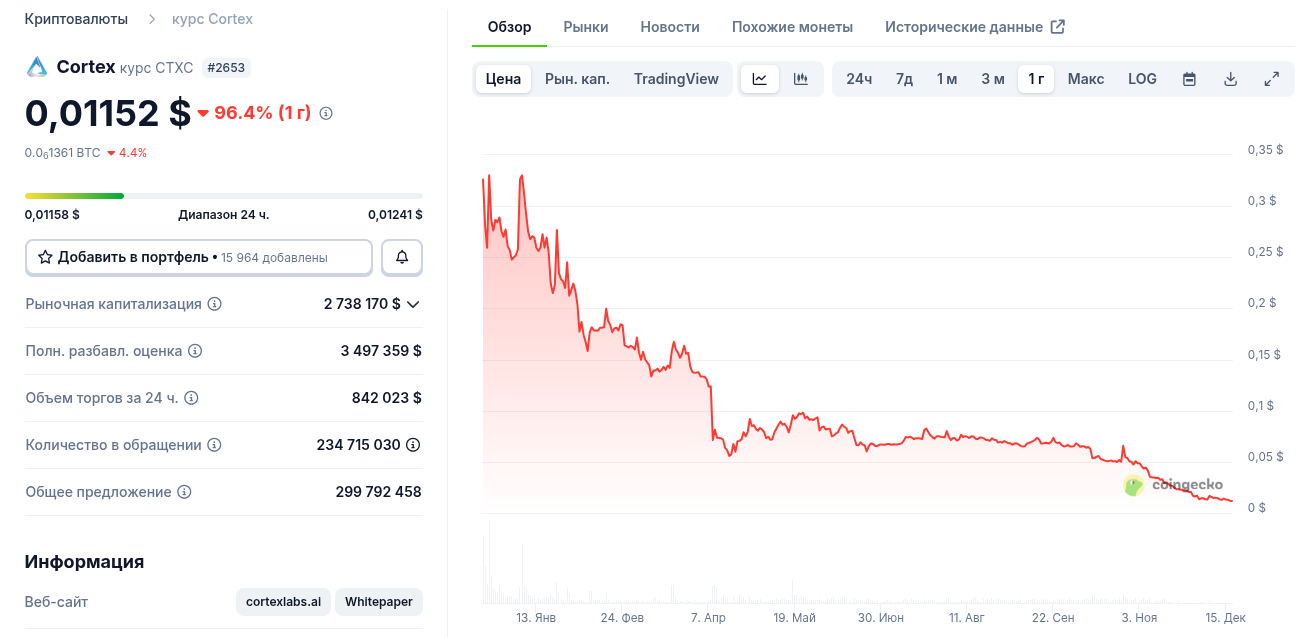This screenshot has height=637, width=1301.
Task: Open info tooltip next to price change
Action: point(325,113)
